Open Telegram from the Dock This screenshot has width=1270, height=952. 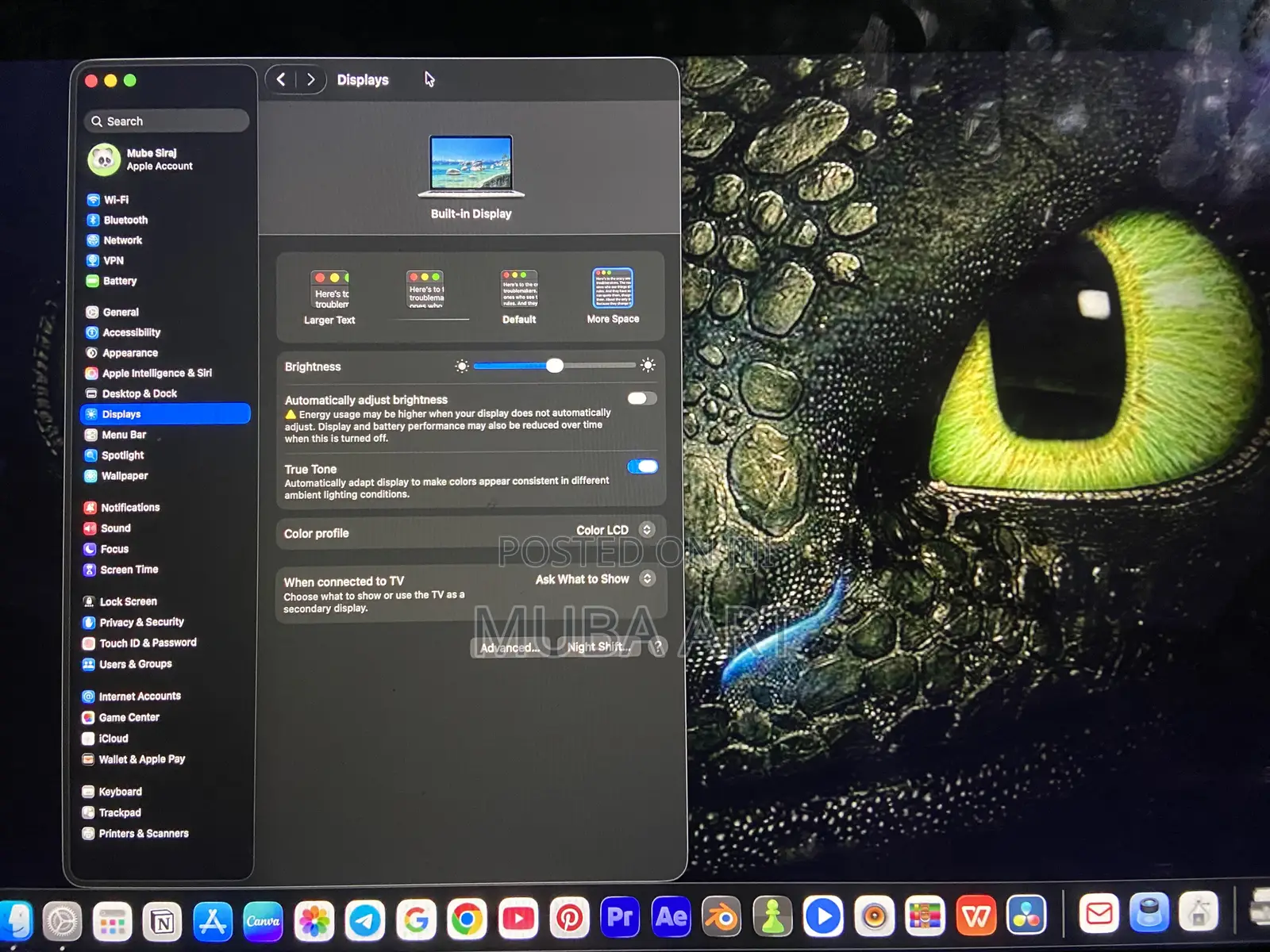point(365,920)
